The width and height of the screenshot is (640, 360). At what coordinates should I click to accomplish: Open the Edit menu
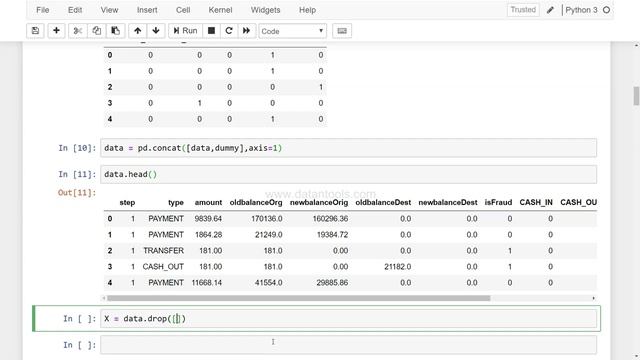[75, 10]
